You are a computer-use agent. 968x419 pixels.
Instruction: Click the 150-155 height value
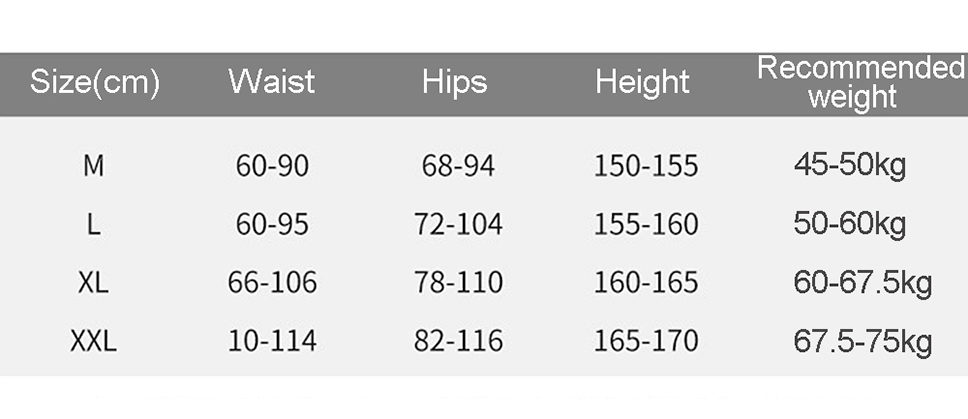(x=646, y=165)
